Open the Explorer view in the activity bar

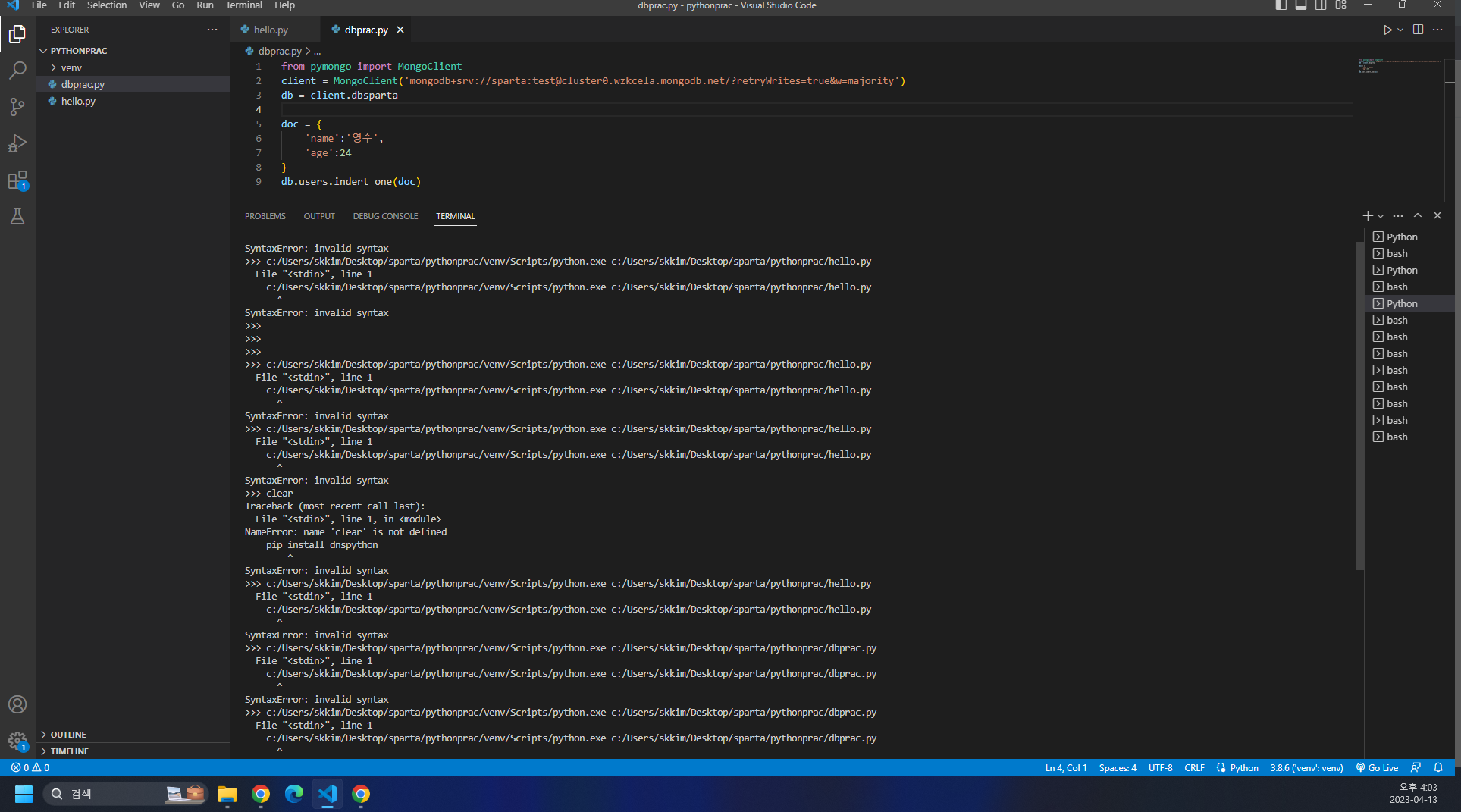[x=17, y=34]
